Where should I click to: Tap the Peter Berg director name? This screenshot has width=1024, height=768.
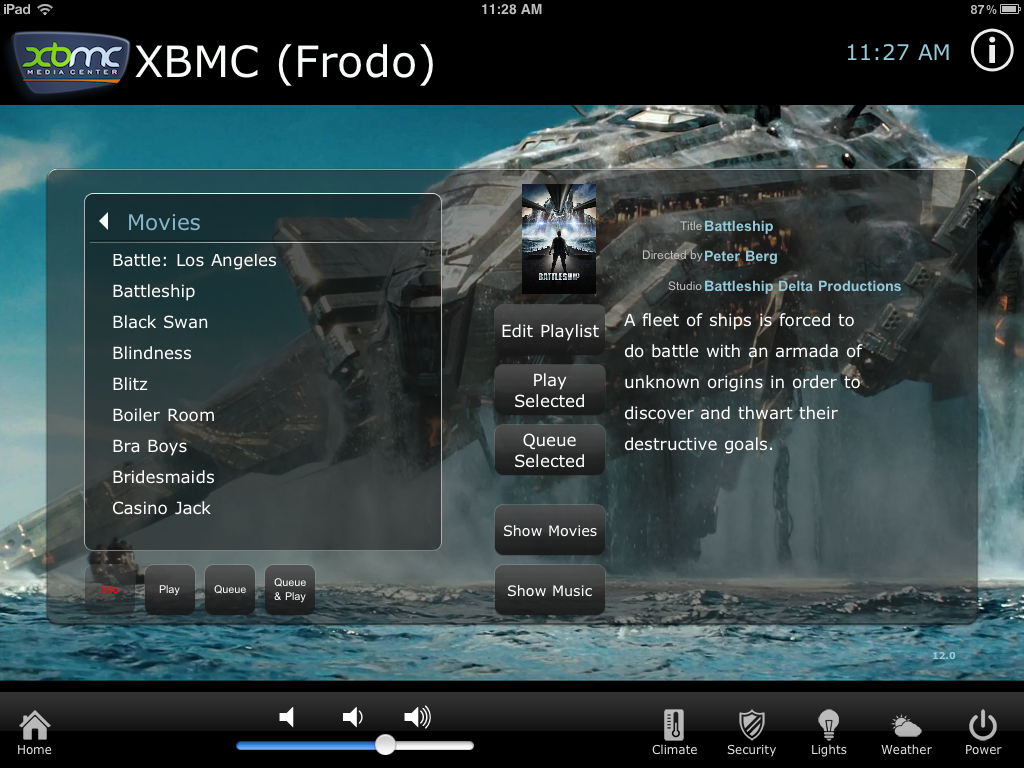pos(741,256)
